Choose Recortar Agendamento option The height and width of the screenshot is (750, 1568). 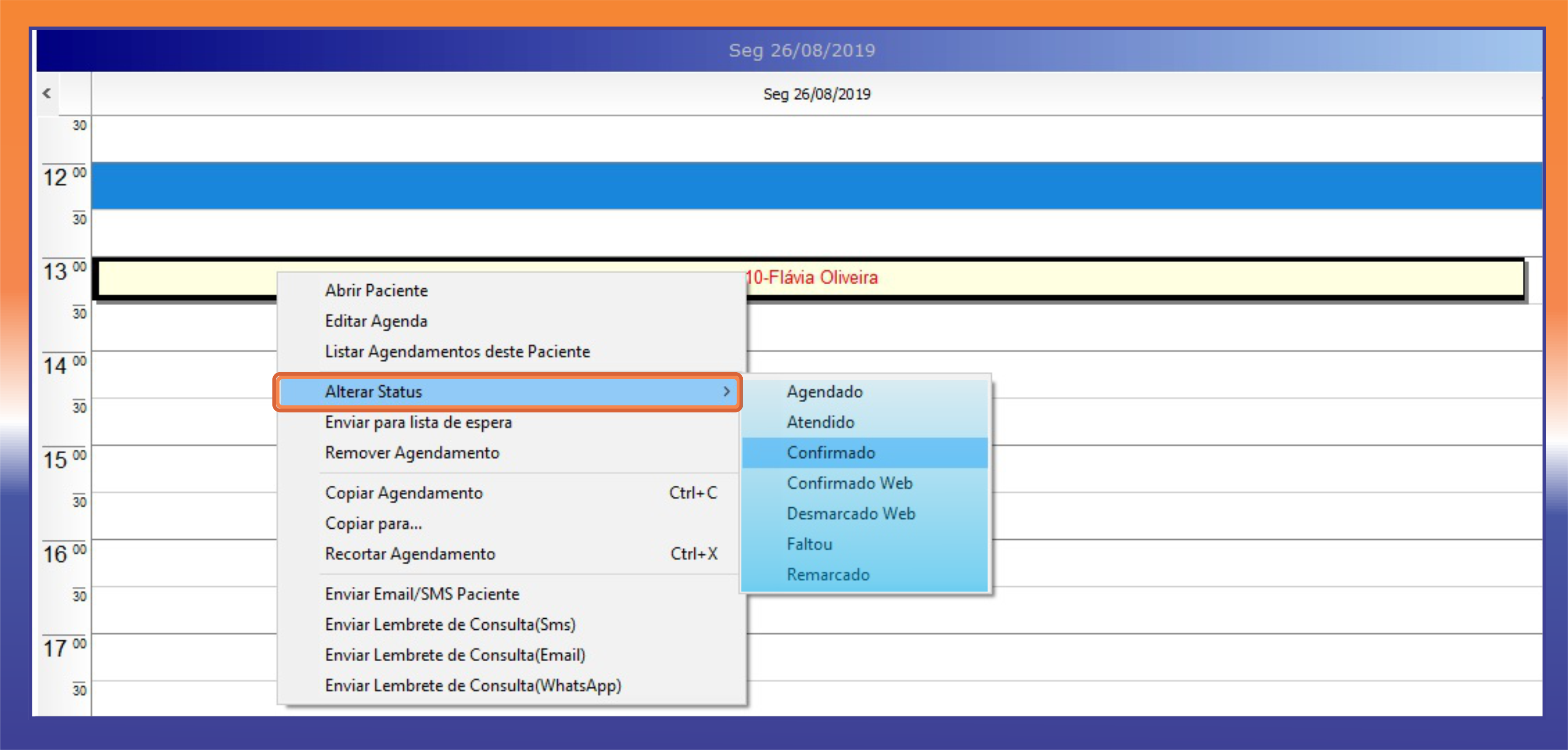coord(410,553)
